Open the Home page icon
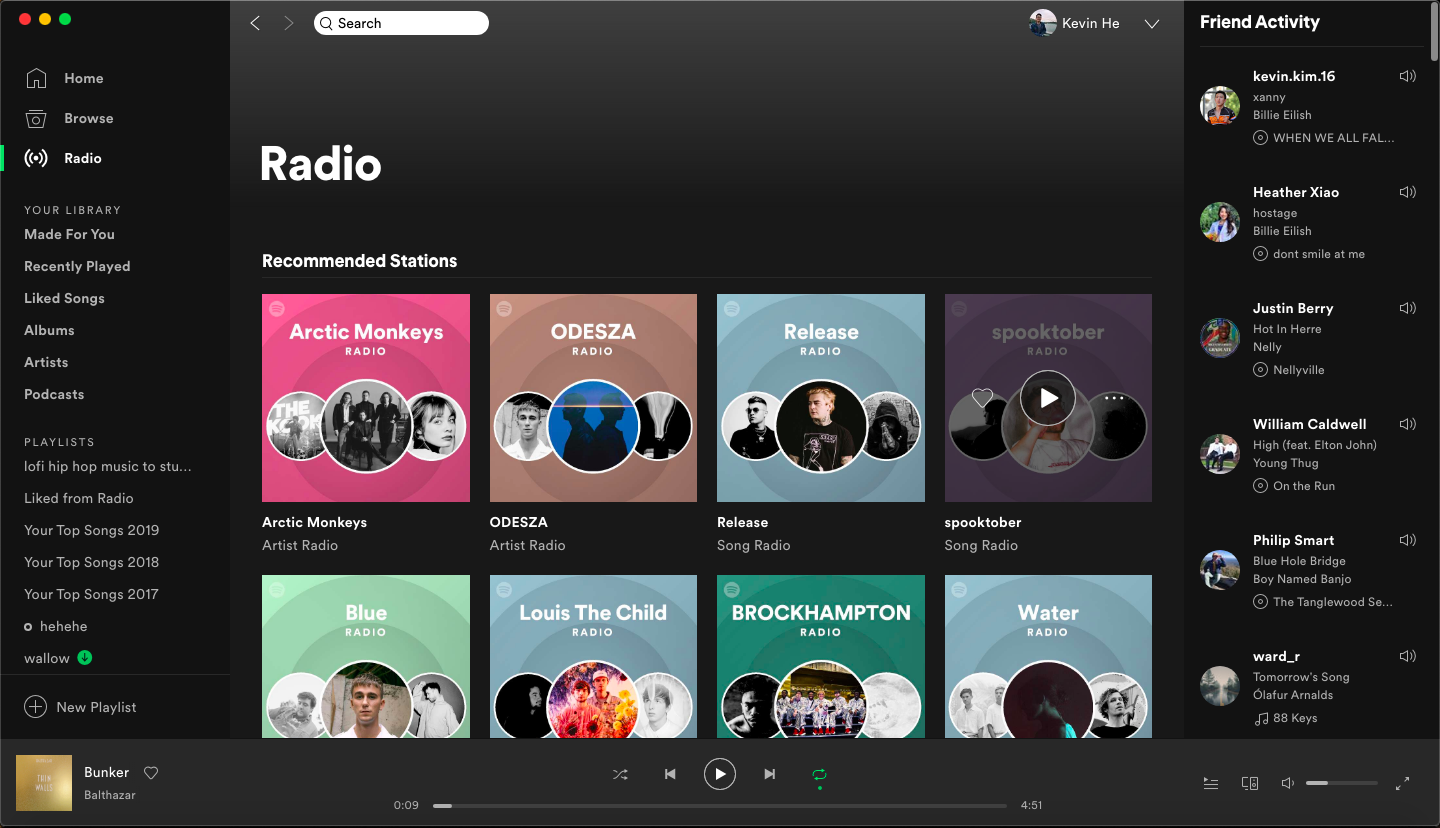1440x828 pixels. 36,78
